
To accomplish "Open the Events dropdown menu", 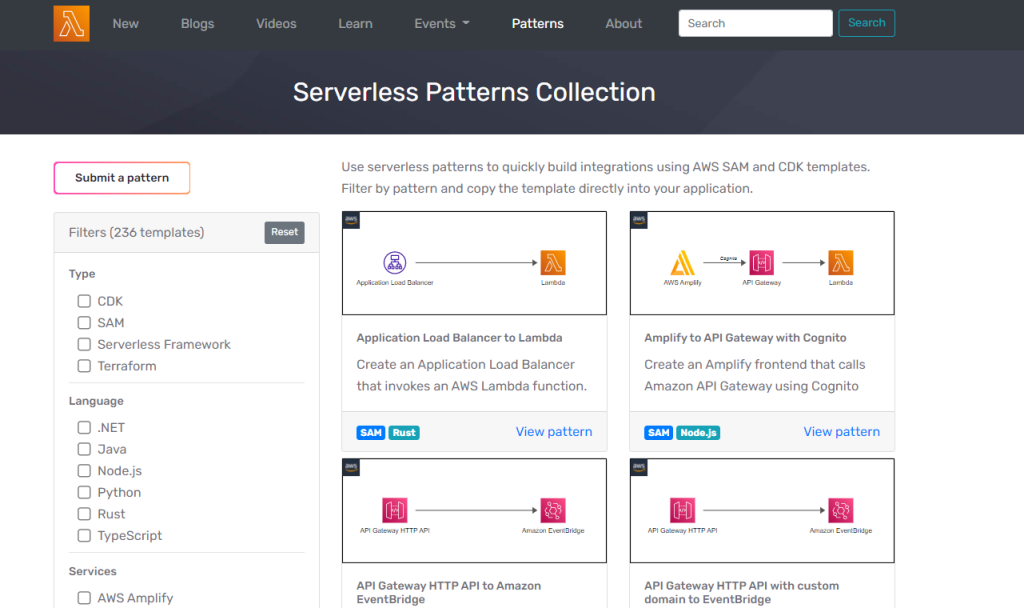I will pyautogui.click(x=441, y=23).
